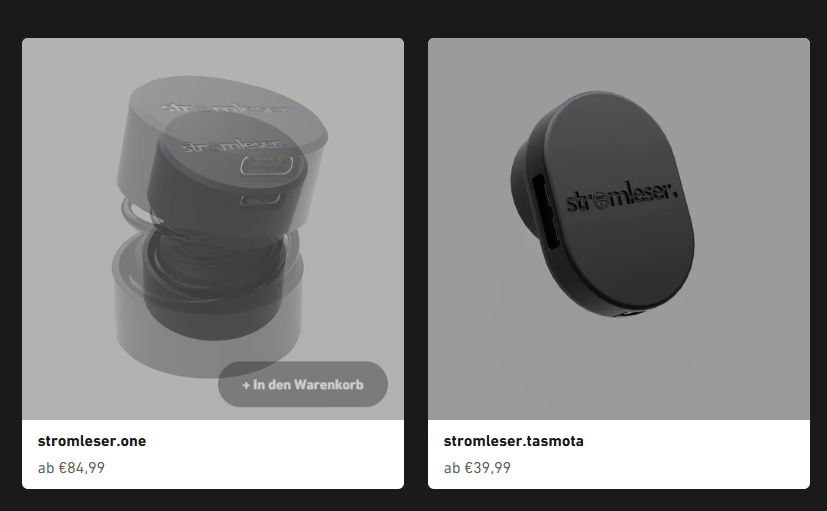Open the stromleser.tasmota product title link
The width and height of the screenshot is (827, 511).
[513, 441]
